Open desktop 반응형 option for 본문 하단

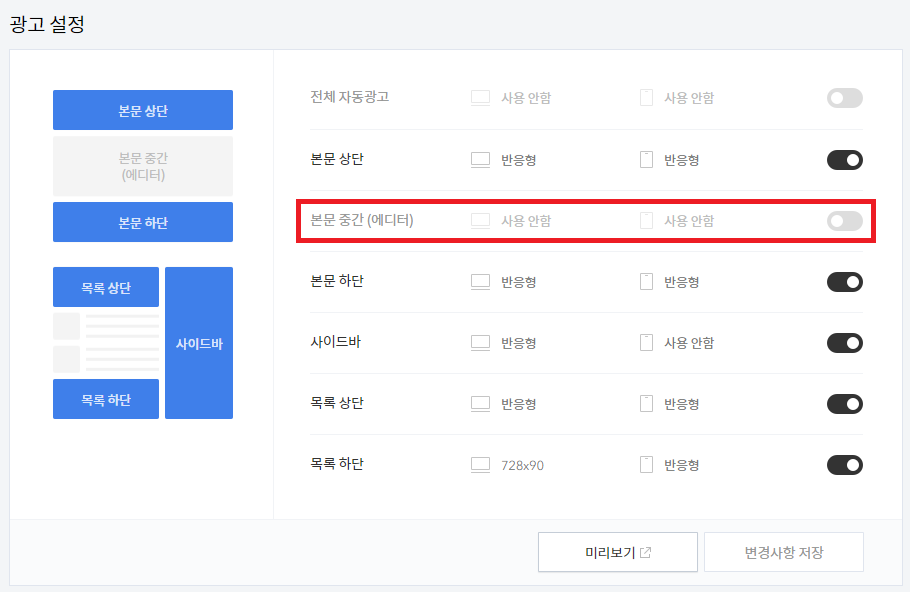(518, 282)
